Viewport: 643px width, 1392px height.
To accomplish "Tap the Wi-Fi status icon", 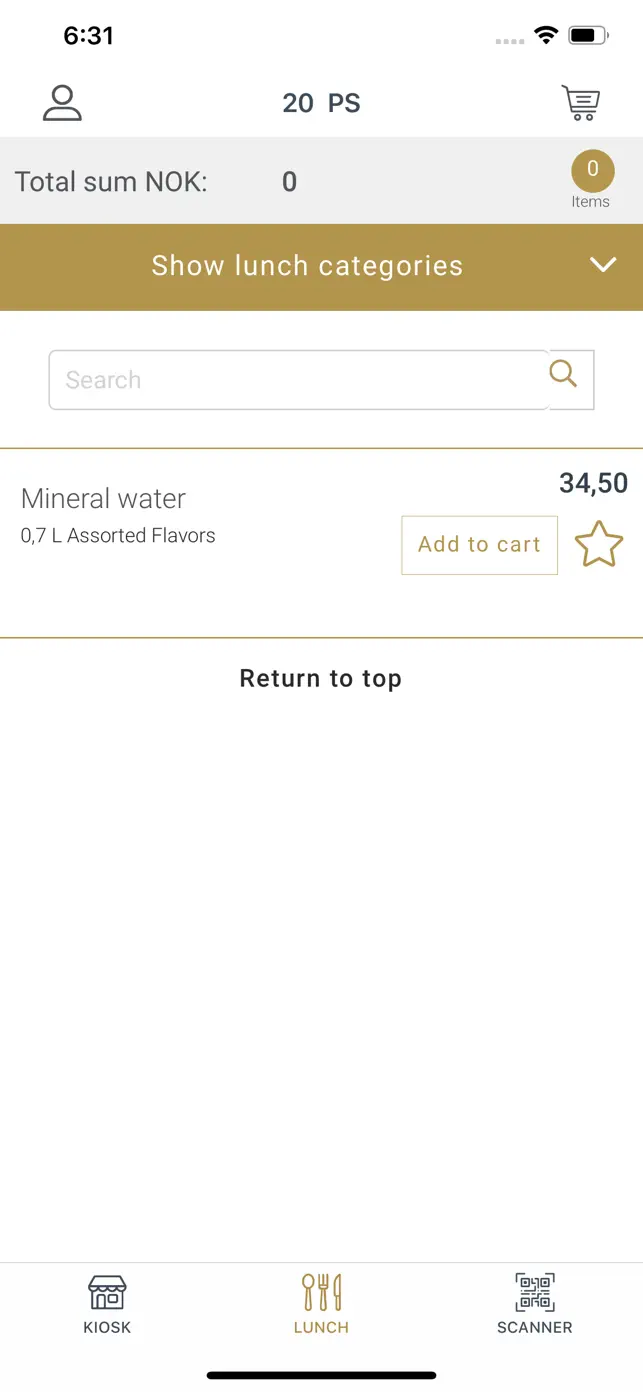I will coord(545,36).
